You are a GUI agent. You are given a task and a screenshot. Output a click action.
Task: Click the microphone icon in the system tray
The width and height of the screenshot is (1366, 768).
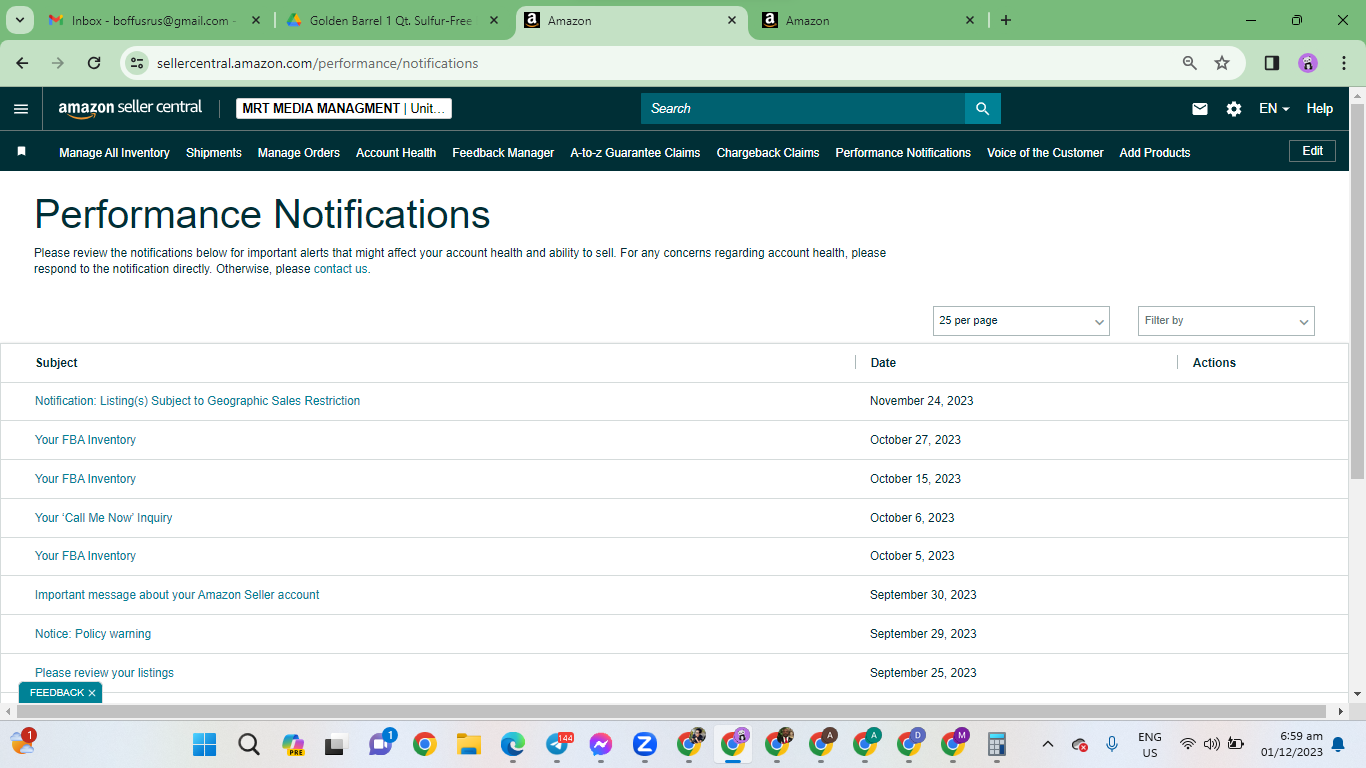coord(1112,744)
